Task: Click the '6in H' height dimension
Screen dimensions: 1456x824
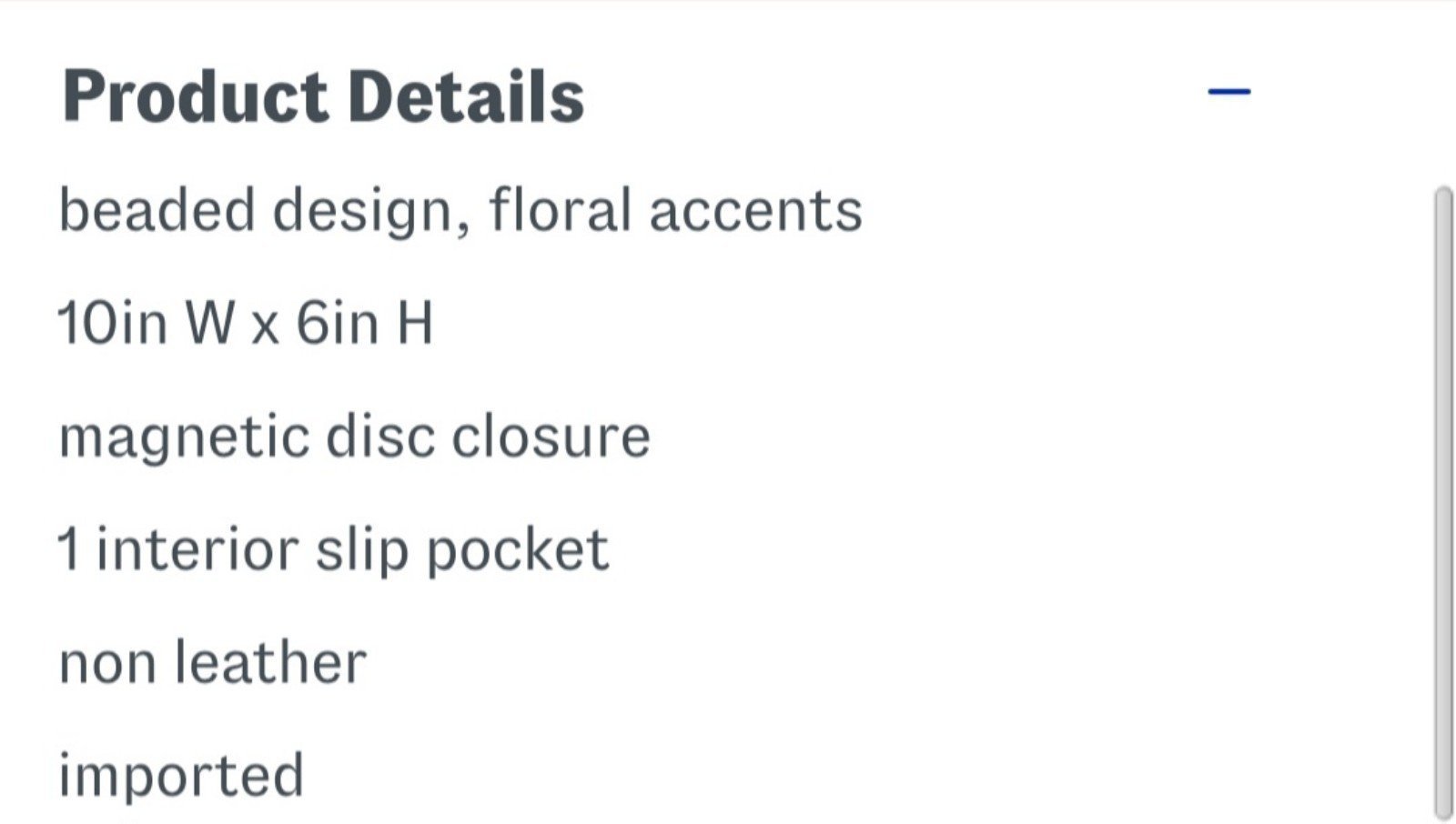Action: click(x=364, y=323)
